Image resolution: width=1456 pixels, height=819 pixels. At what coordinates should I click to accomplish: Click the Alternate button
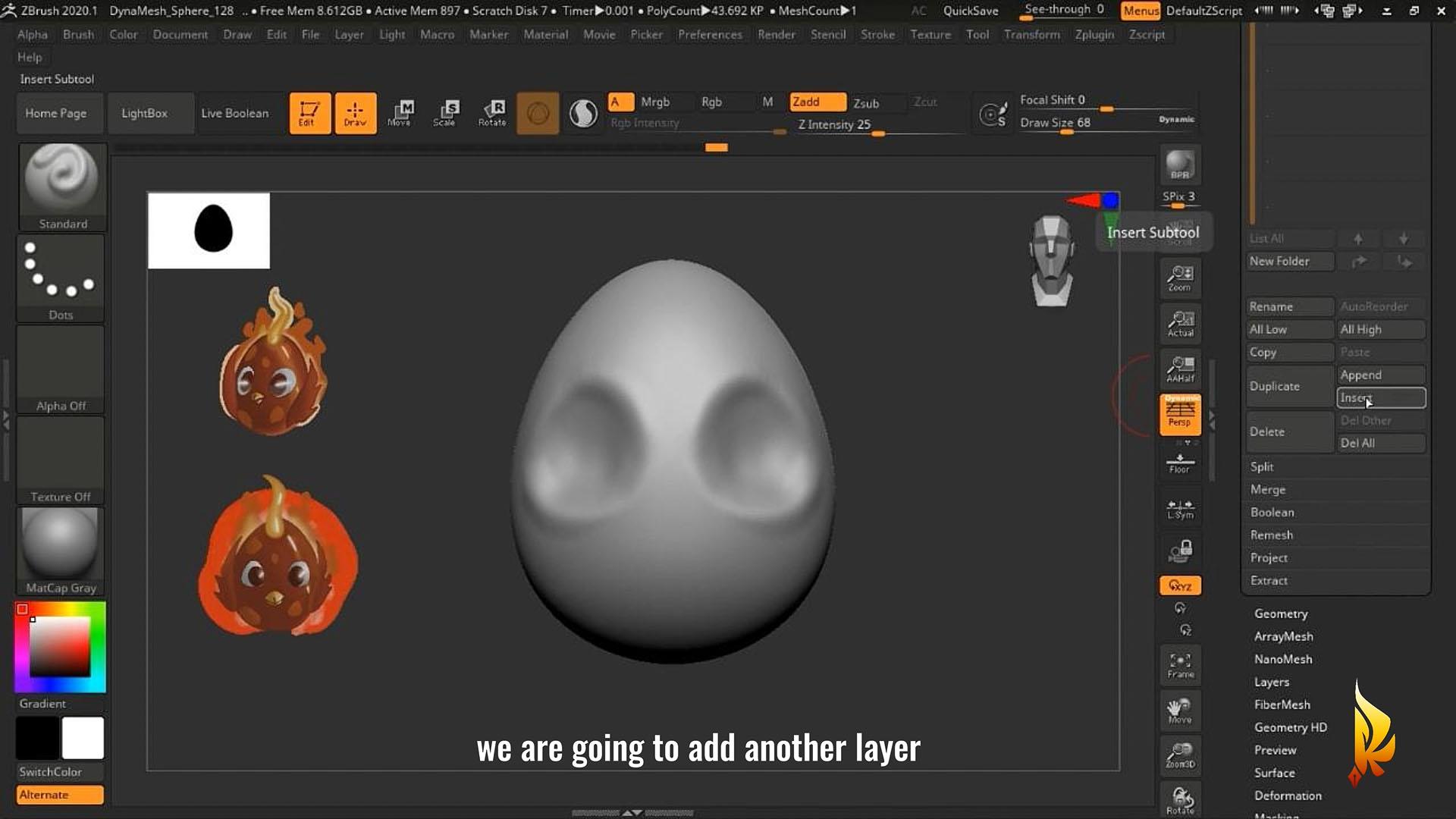tap(60, 795)
